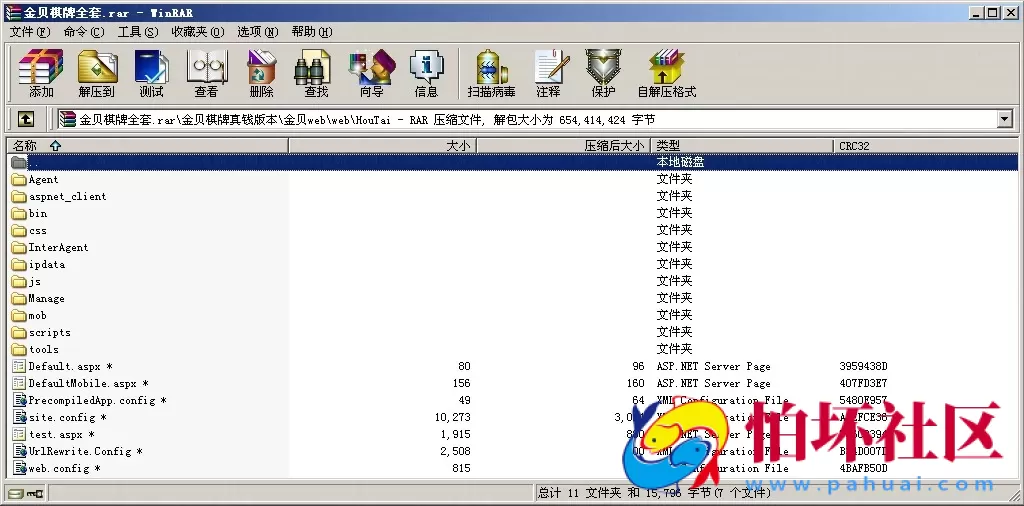Select the parent '..' folder row
The image size is (1024, 506).
513,162
